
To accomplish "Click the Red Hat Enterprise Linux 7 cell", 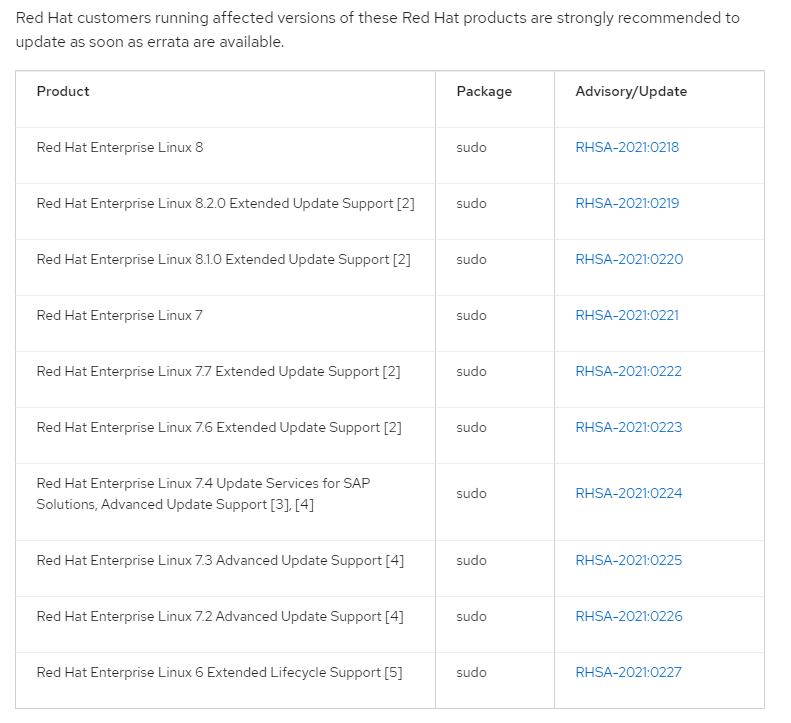I will tap(120, 315).
